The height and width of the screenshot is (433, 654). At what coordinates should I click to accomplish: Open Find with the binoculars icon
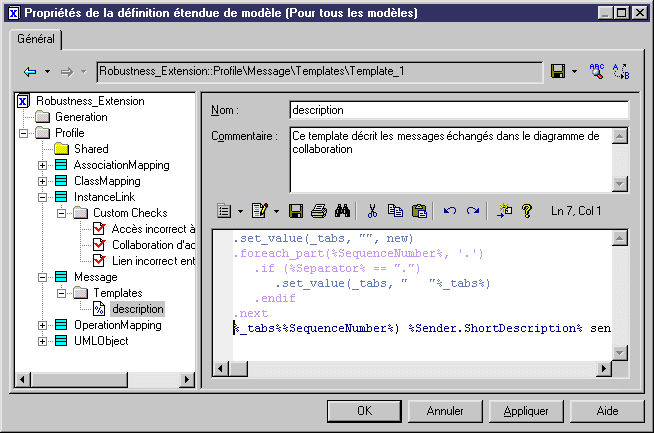click(x=341, y=211)
